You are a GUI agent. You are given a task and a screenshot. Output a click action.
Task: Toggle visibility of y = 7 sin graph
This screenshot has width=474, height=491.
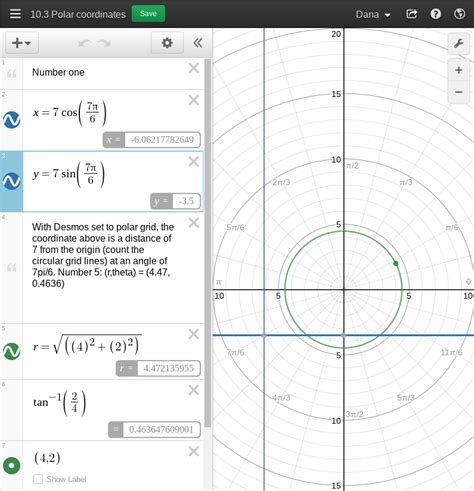(12, 181)
